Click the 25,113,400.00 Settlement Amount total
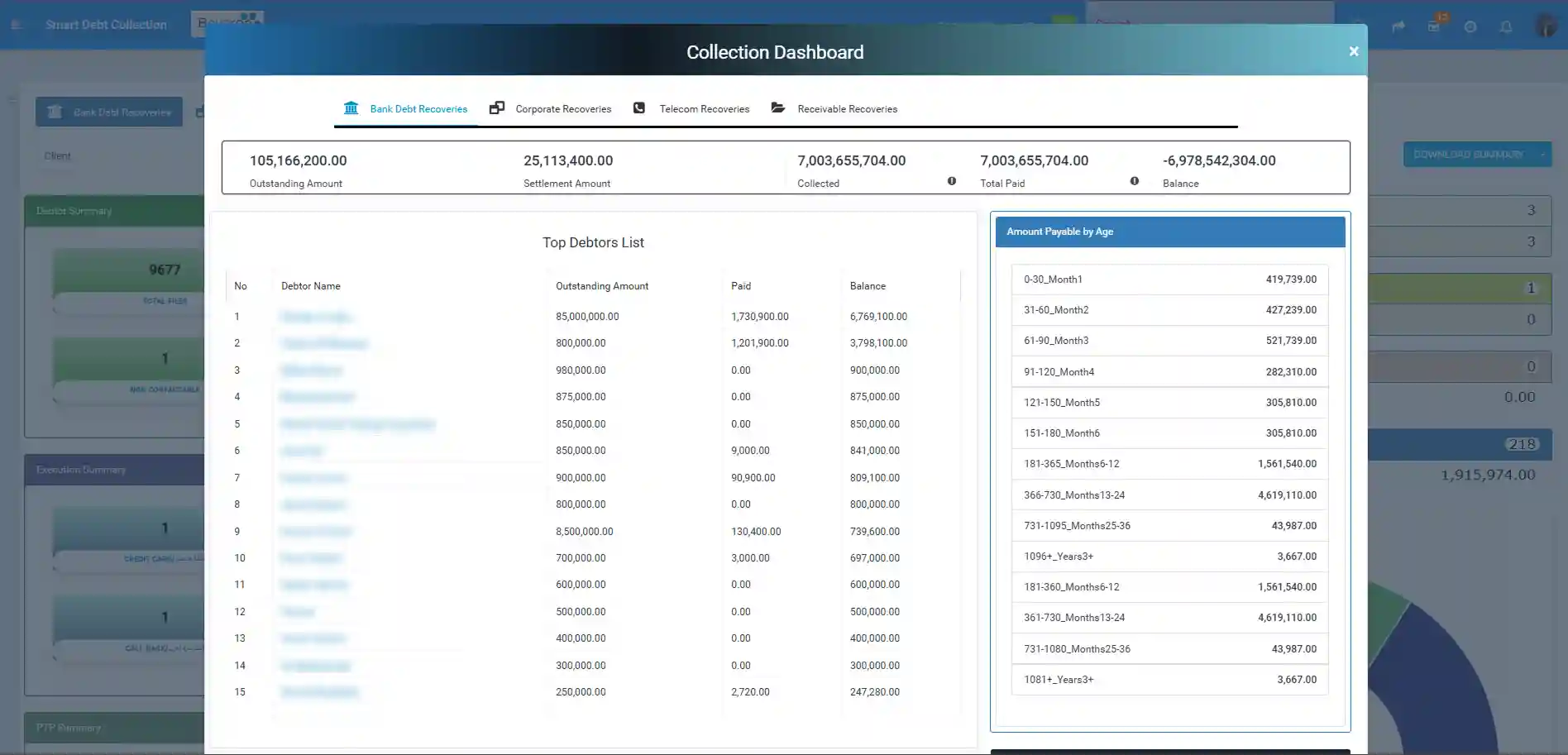 (x=568, y=160)
